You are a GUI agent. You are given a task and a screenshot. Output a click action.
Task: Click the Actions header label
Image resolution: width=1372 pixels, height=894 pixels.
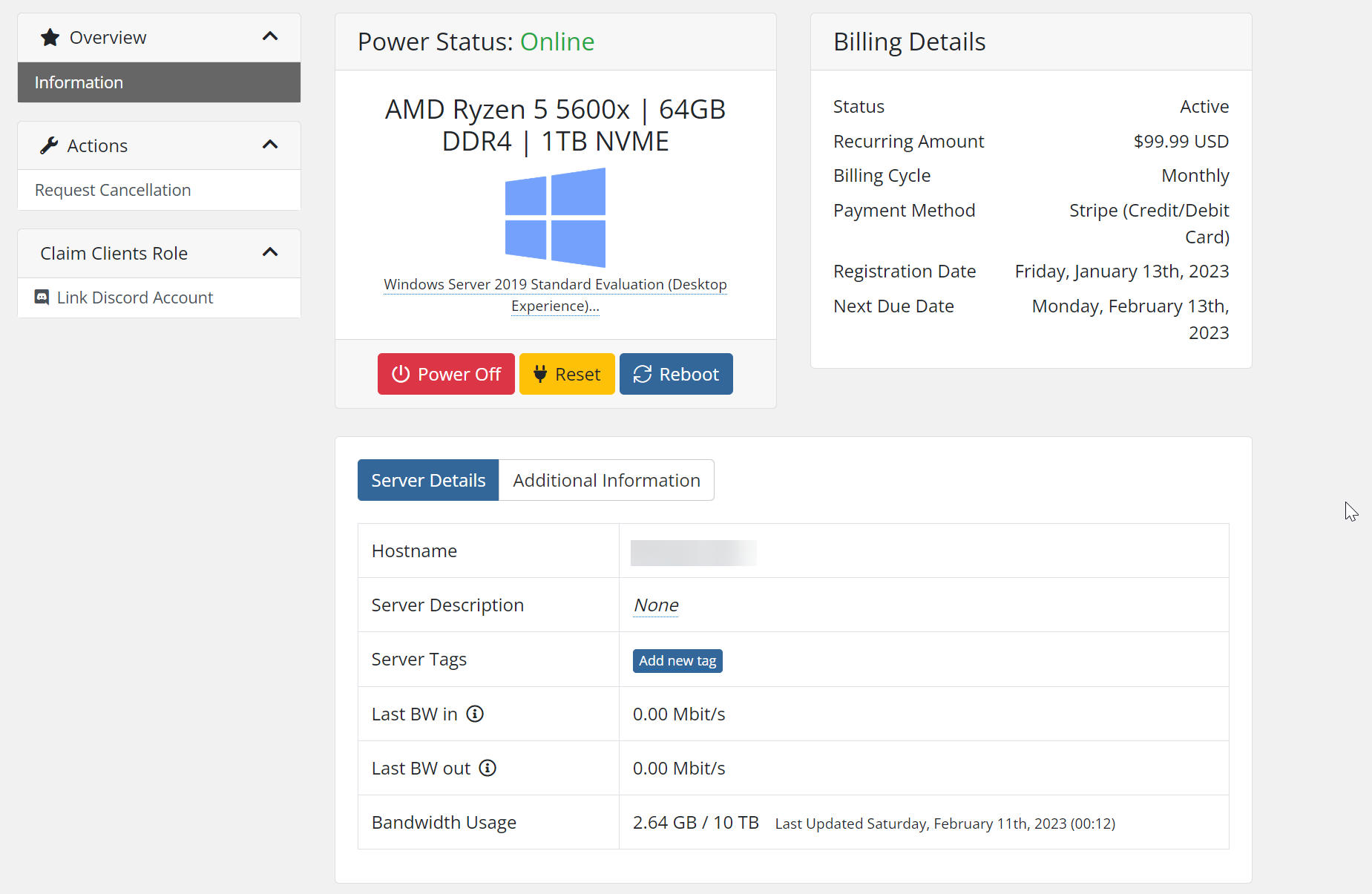[x=97, y=145]
